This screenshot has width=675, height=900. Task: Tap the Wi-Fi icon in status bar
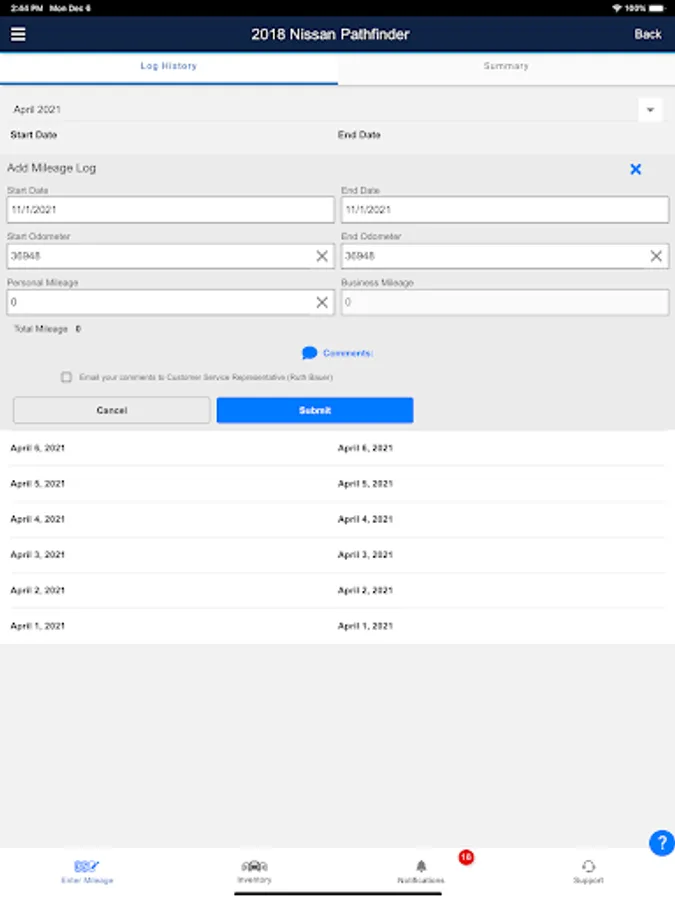[x=616, y=8]
